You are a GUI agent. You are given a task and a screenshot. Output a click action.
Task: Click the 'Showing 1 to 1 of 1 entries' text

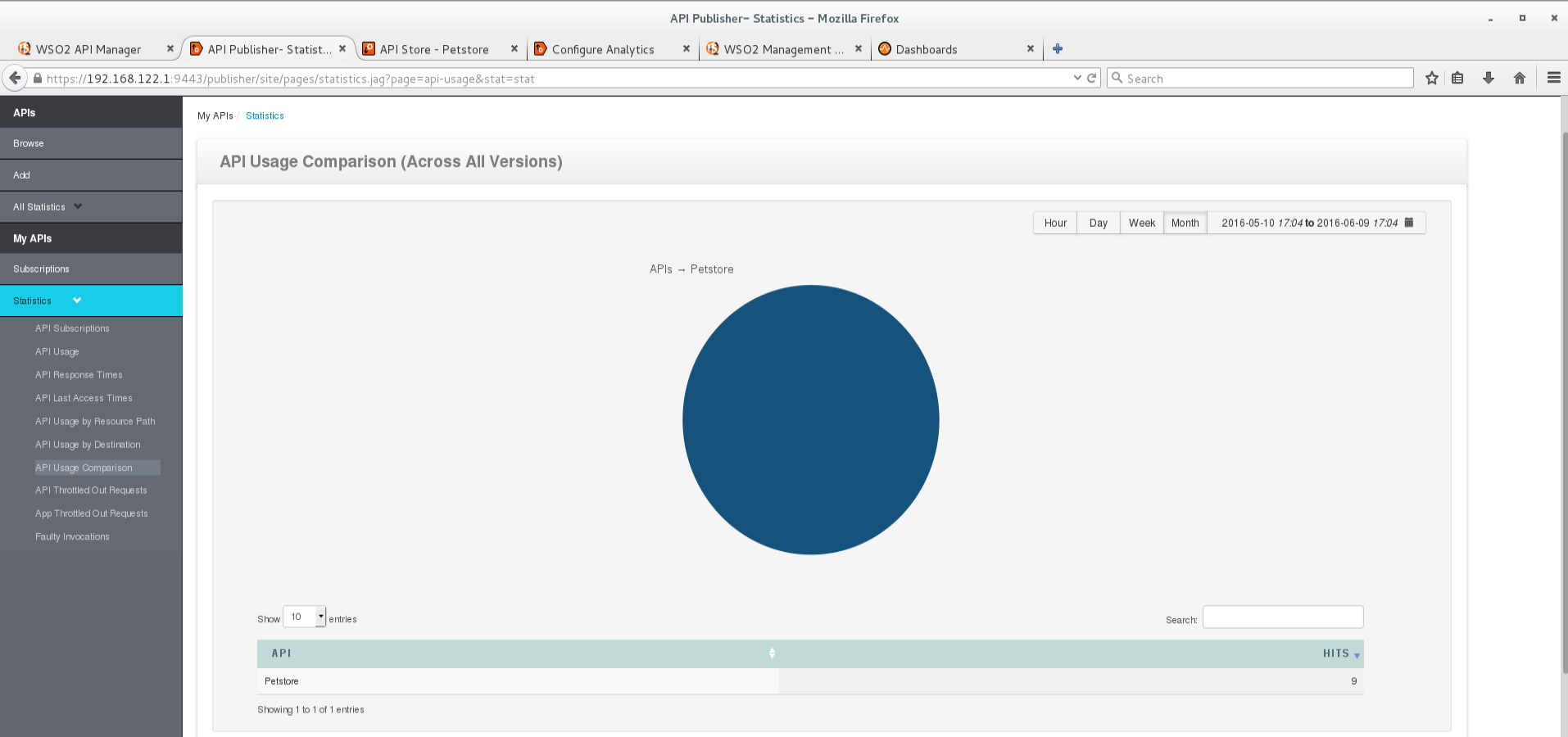tap(310, 710)
